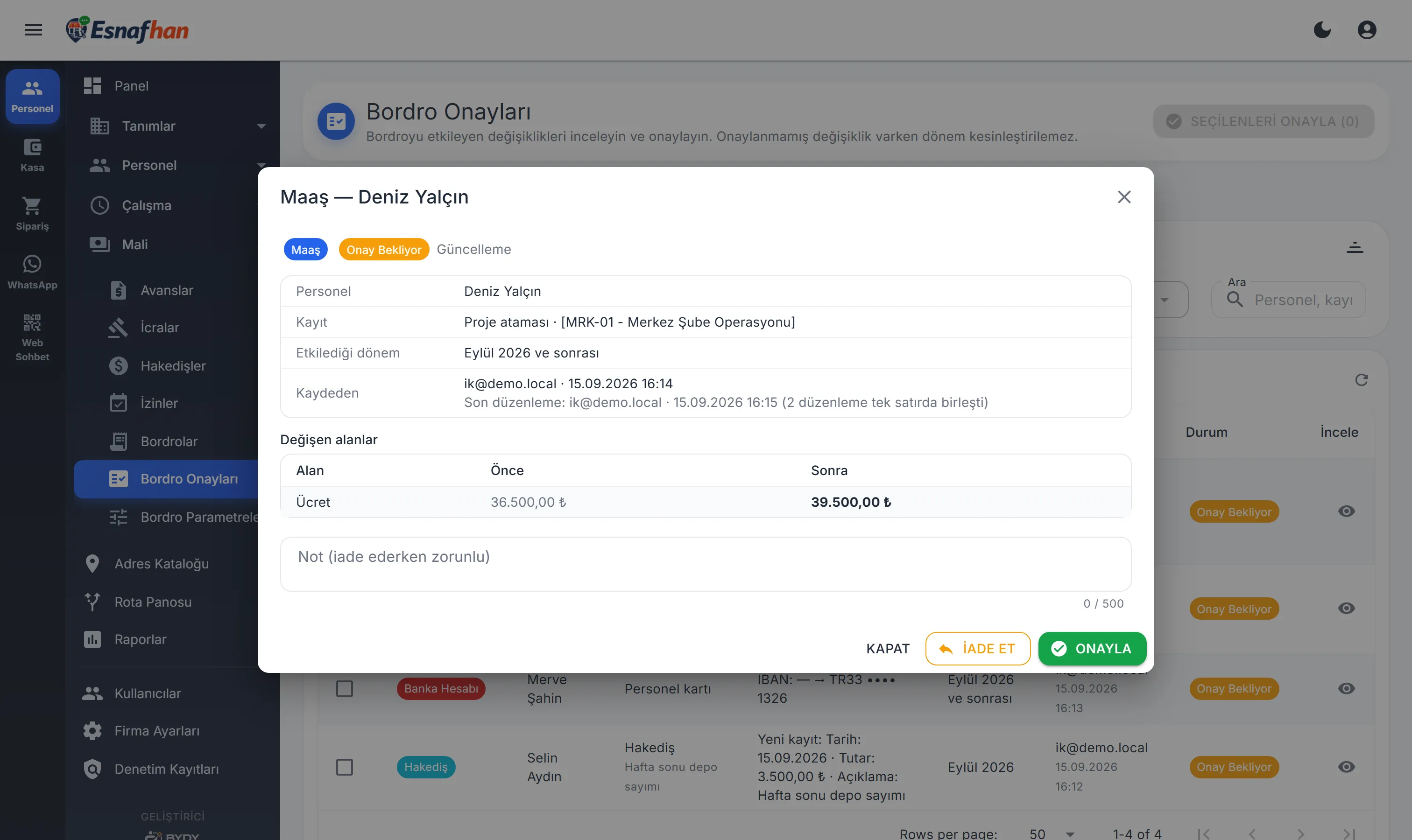Select the Personel module in left rail
The height and width of the screenshot is (840, 1412).
tap(32, 96)
